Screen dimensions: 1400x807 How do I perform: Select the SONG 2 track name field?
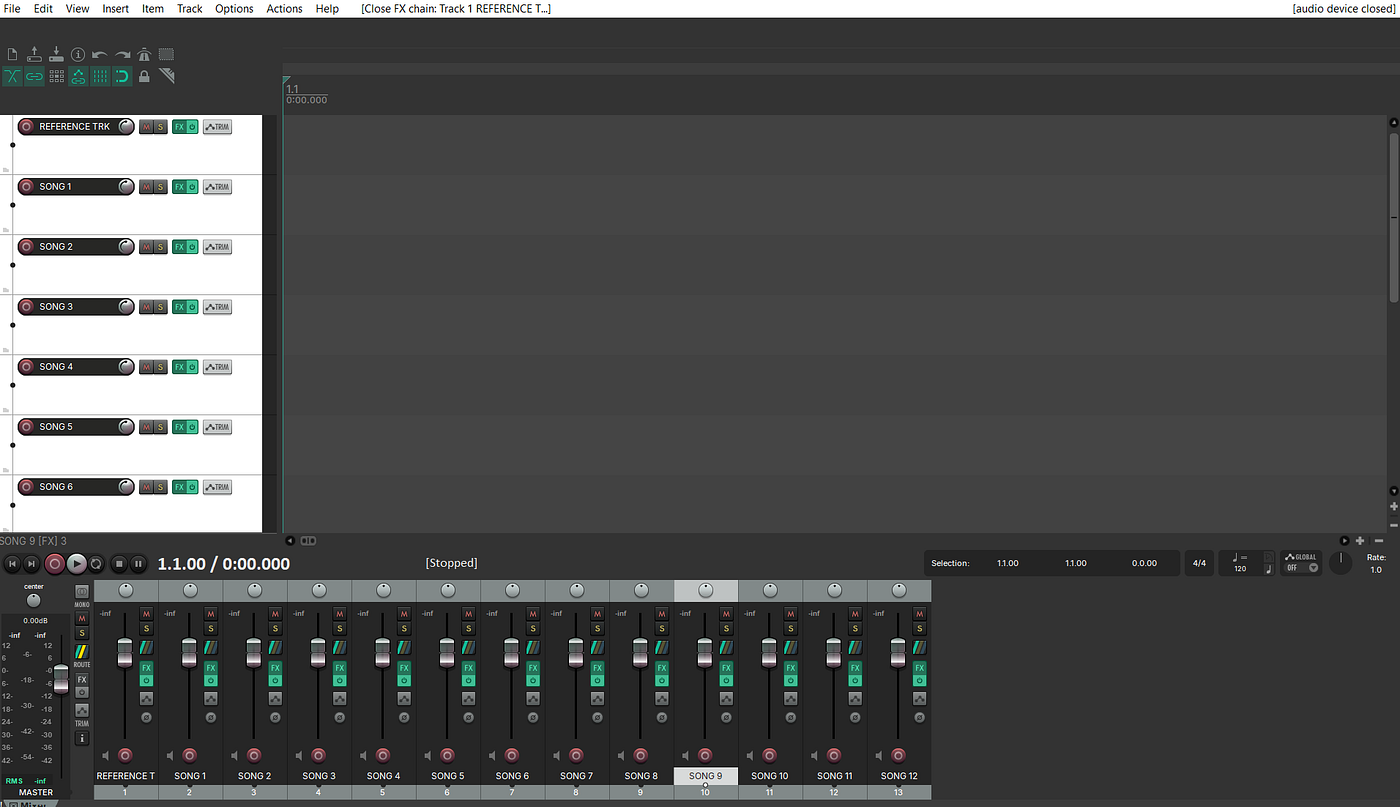(75, 247)
